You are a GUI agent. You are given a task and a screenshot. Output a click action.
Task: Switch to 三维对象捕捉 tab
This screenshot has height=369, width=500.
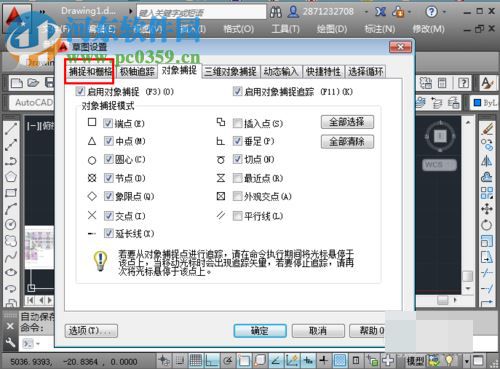pyautogui.click(x=230, y=71)
